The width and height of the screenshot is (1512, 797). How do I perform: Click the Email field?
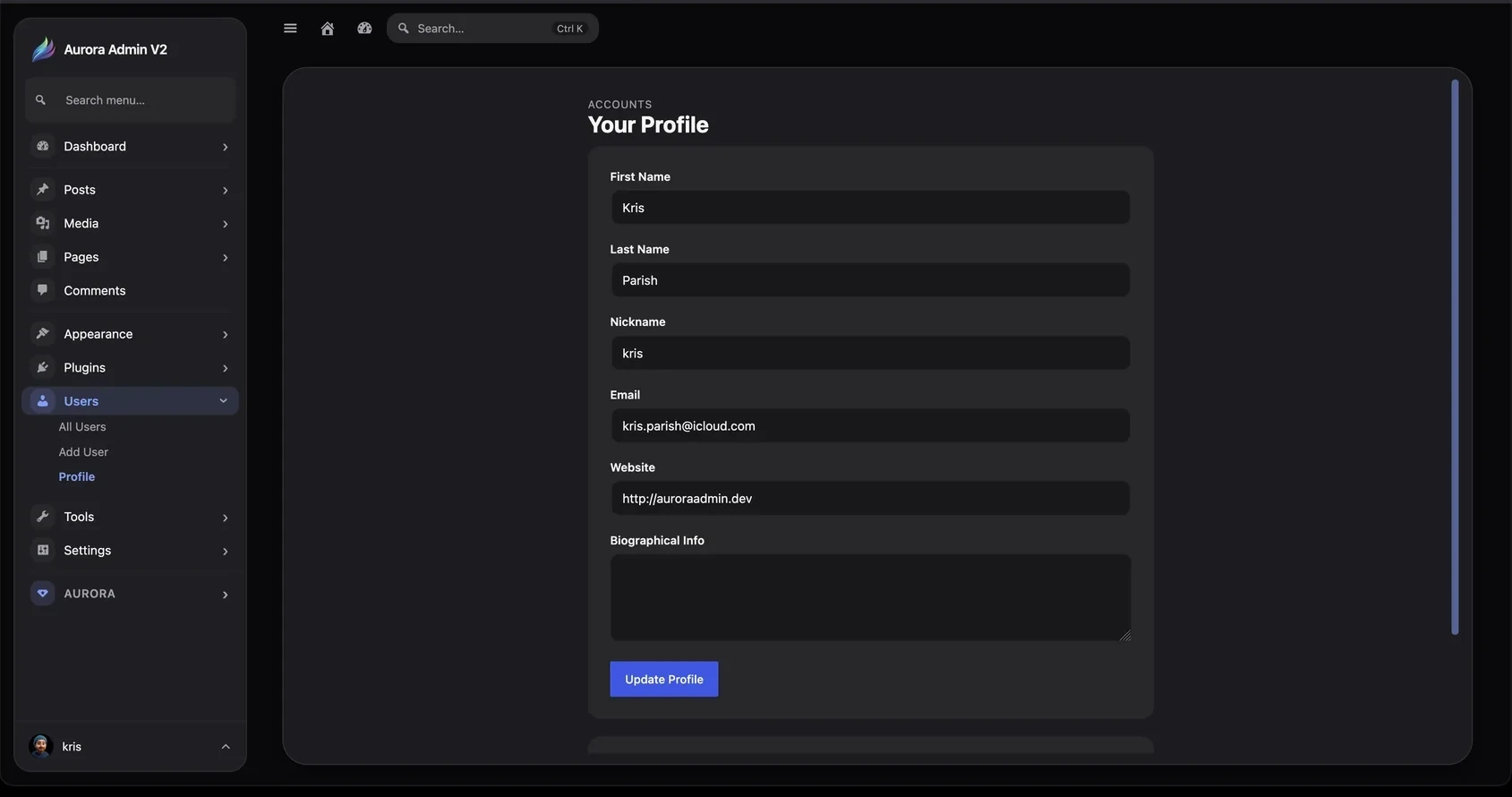coord(870,426)
